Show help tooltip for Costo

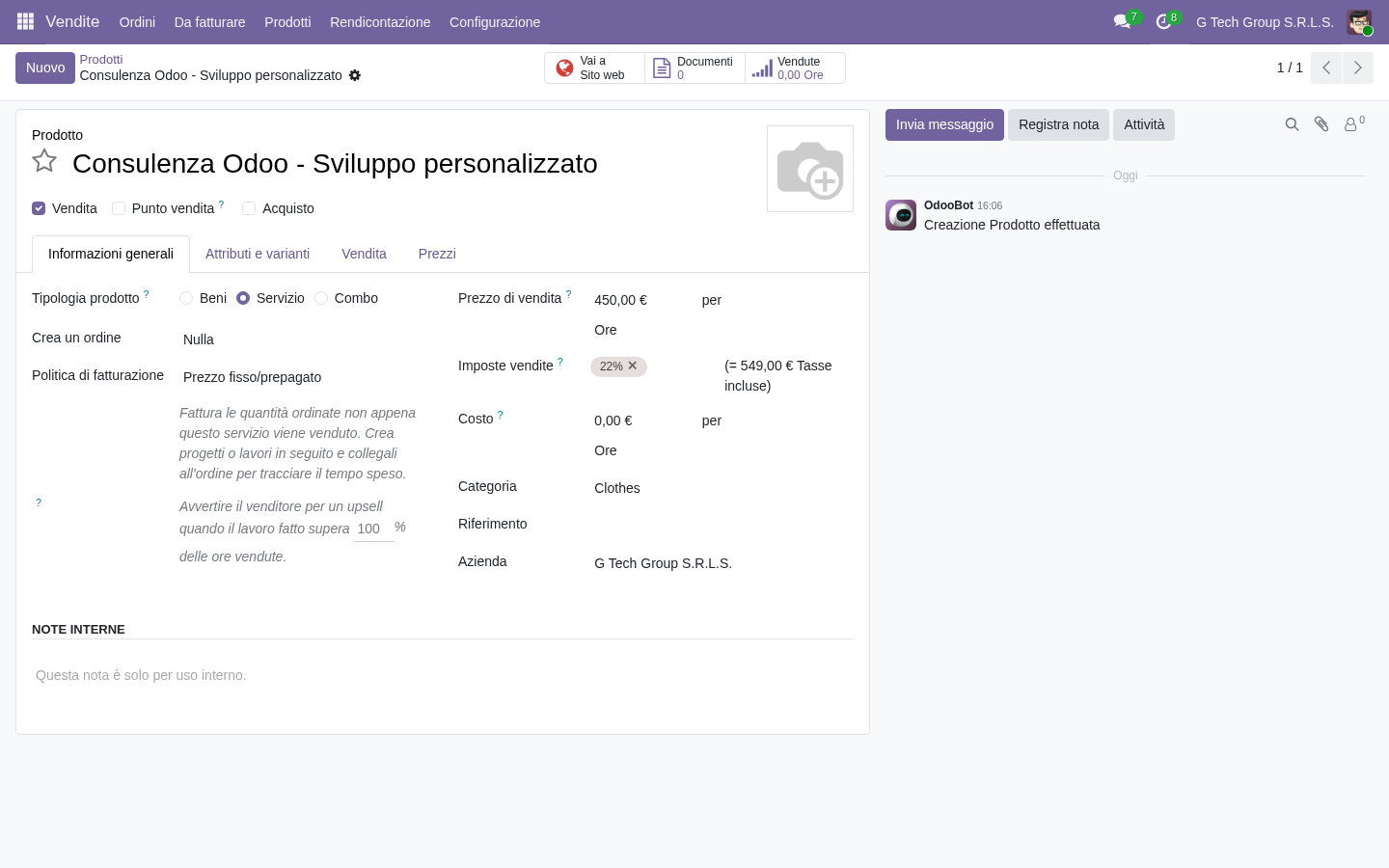click(x=500, y=415)
